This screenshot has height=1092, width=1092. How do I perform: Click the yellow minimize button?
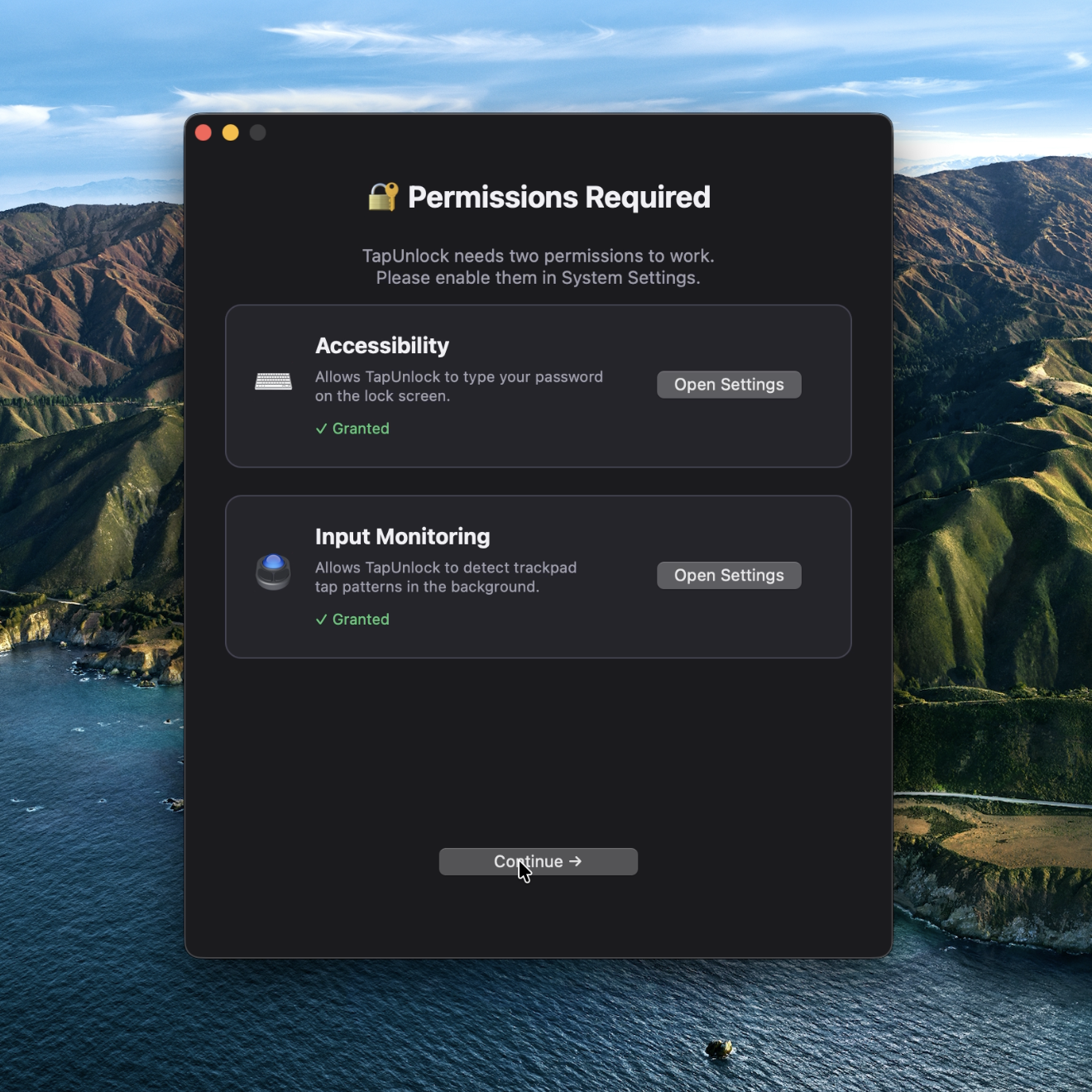(230, 132)
